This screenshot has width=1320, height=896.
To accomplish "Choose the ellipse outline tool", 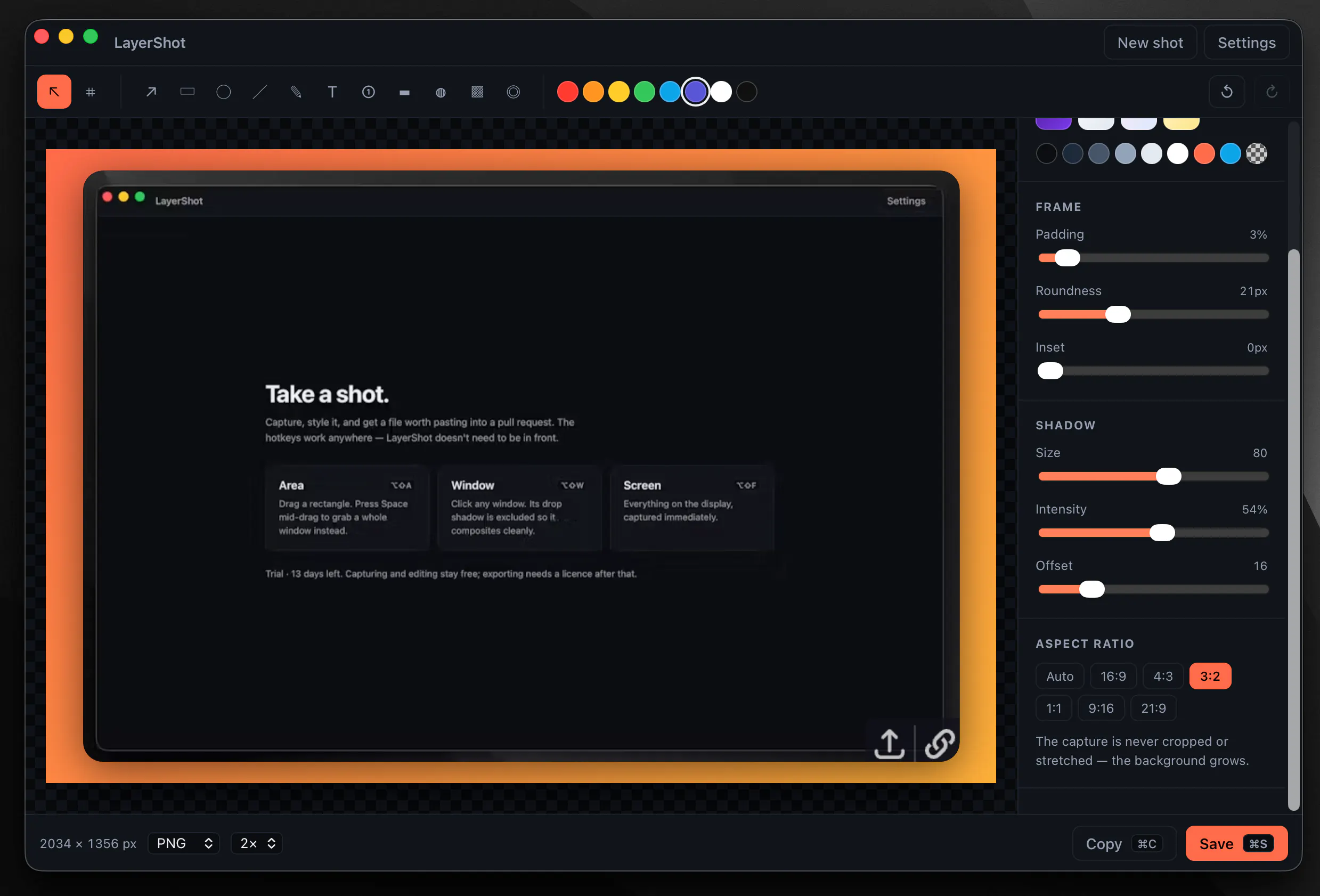I will pyautogui.click(x=224, y=92).
